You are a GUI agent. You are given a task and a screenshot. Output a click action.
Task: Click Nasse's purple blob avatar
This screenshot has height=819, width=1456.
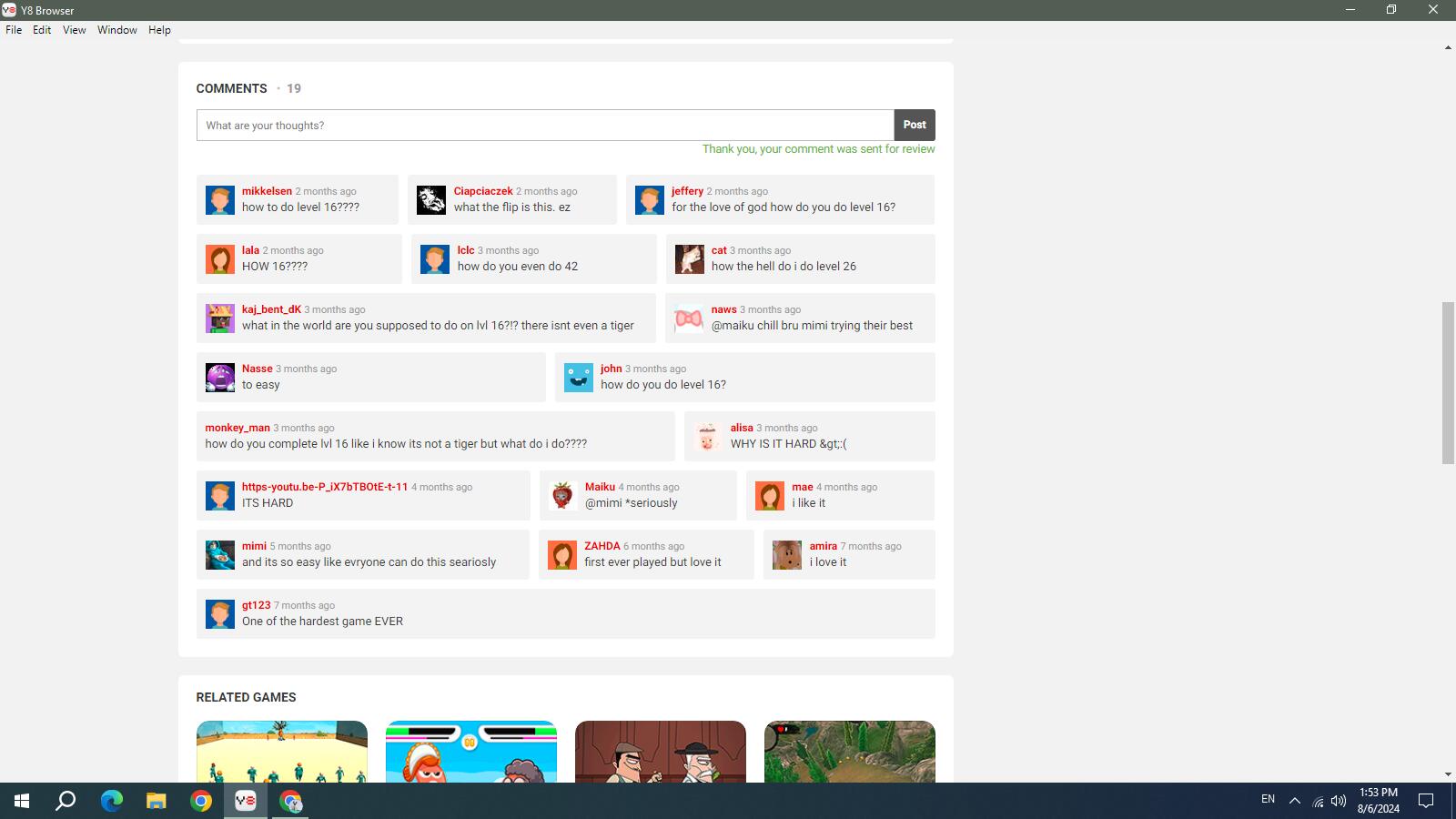point(220,378)
